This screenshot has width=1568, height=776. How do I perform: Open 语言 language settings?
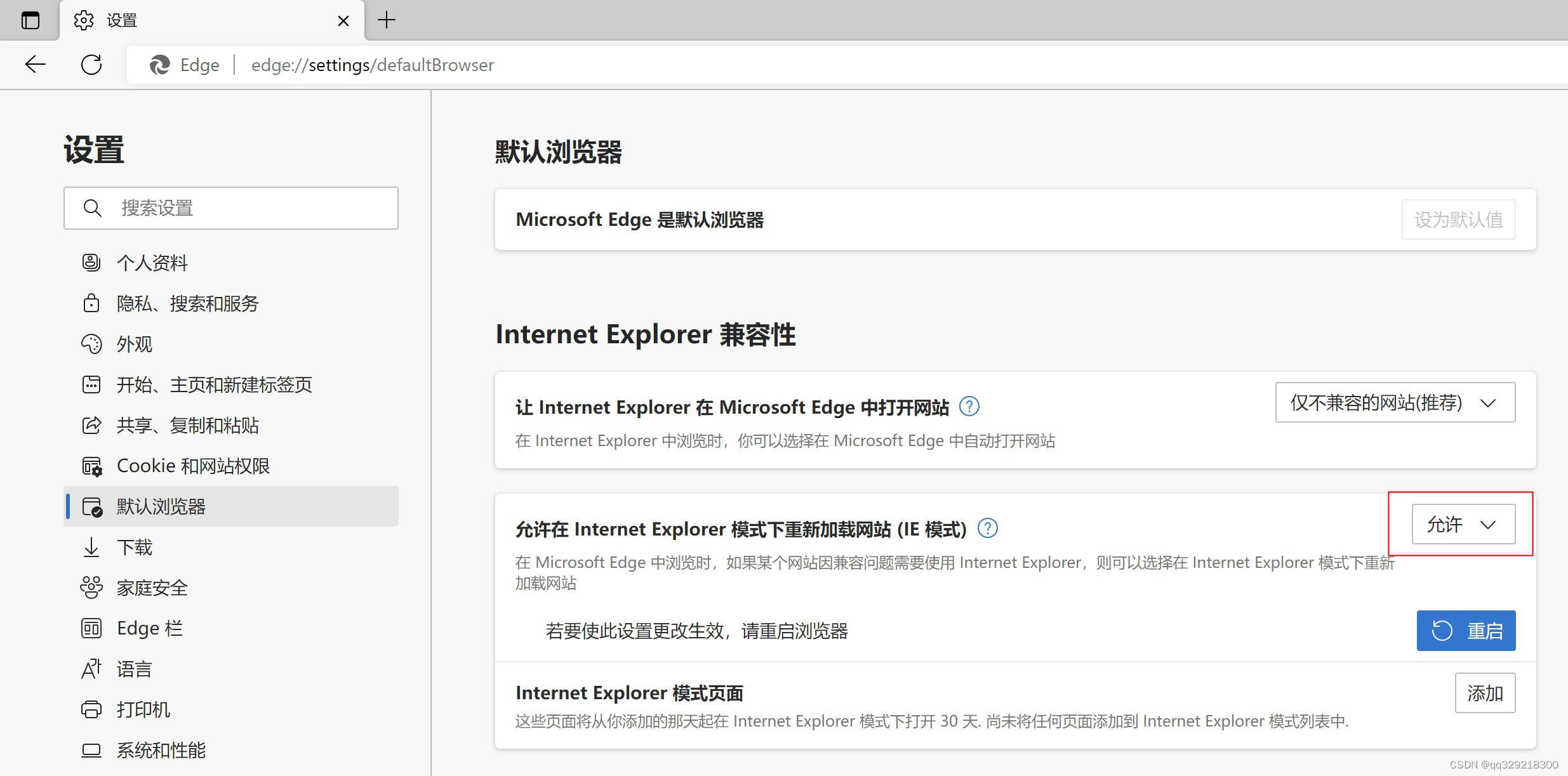[x=134, y=669]
